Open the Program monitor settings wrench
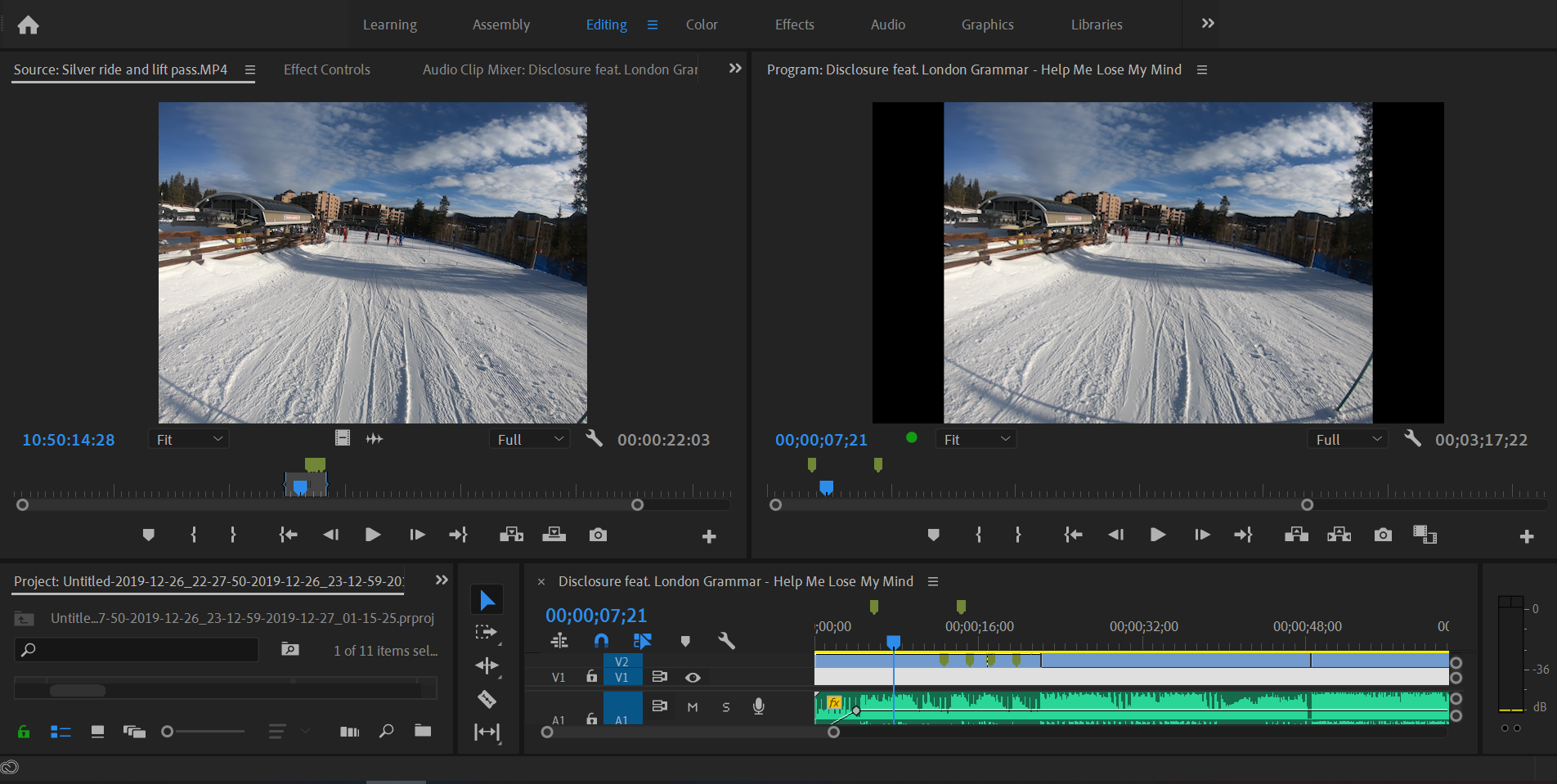The width and height of the screenshot is (1557, 784). point(1412,439)
